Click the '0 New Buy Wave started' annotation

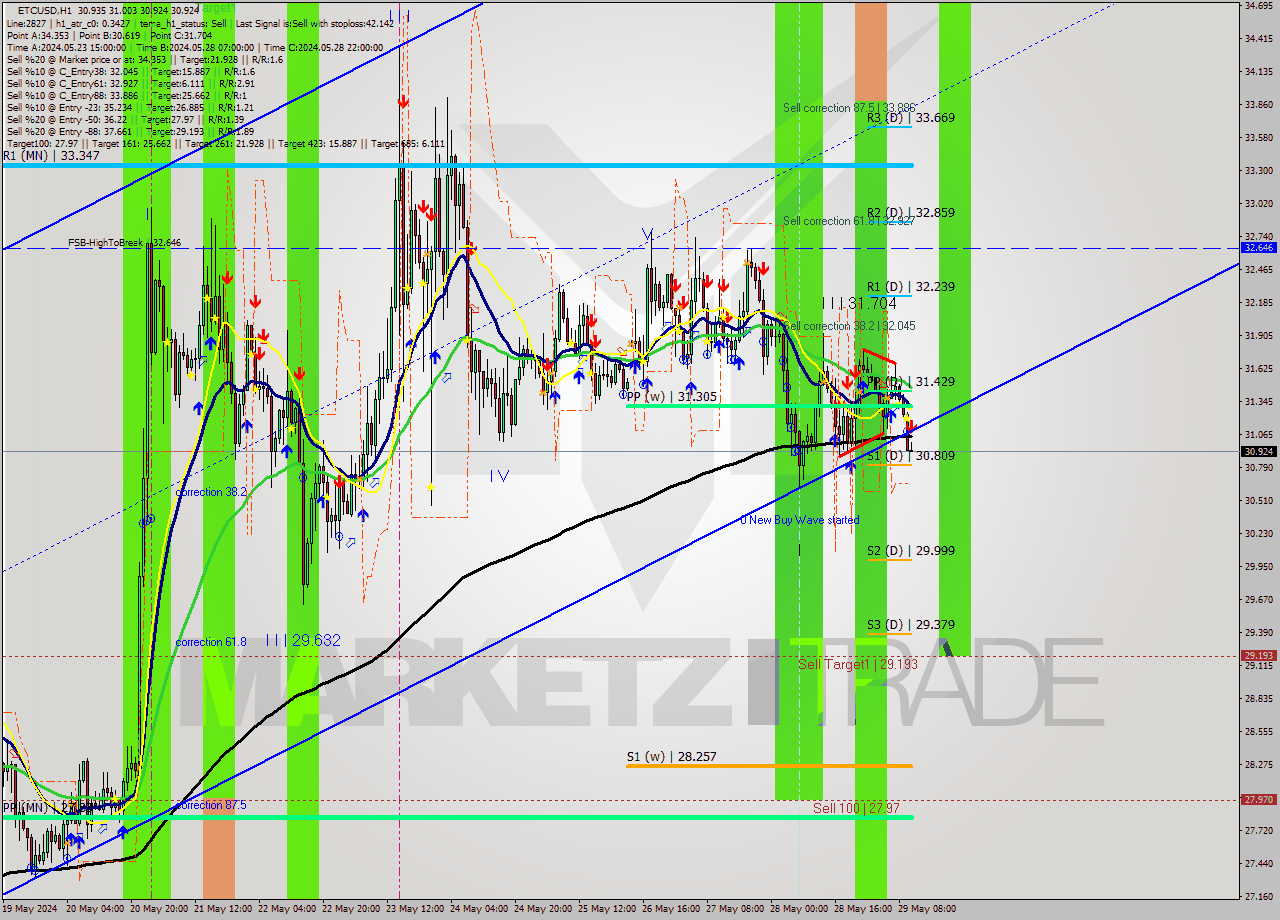coord(799,520)
